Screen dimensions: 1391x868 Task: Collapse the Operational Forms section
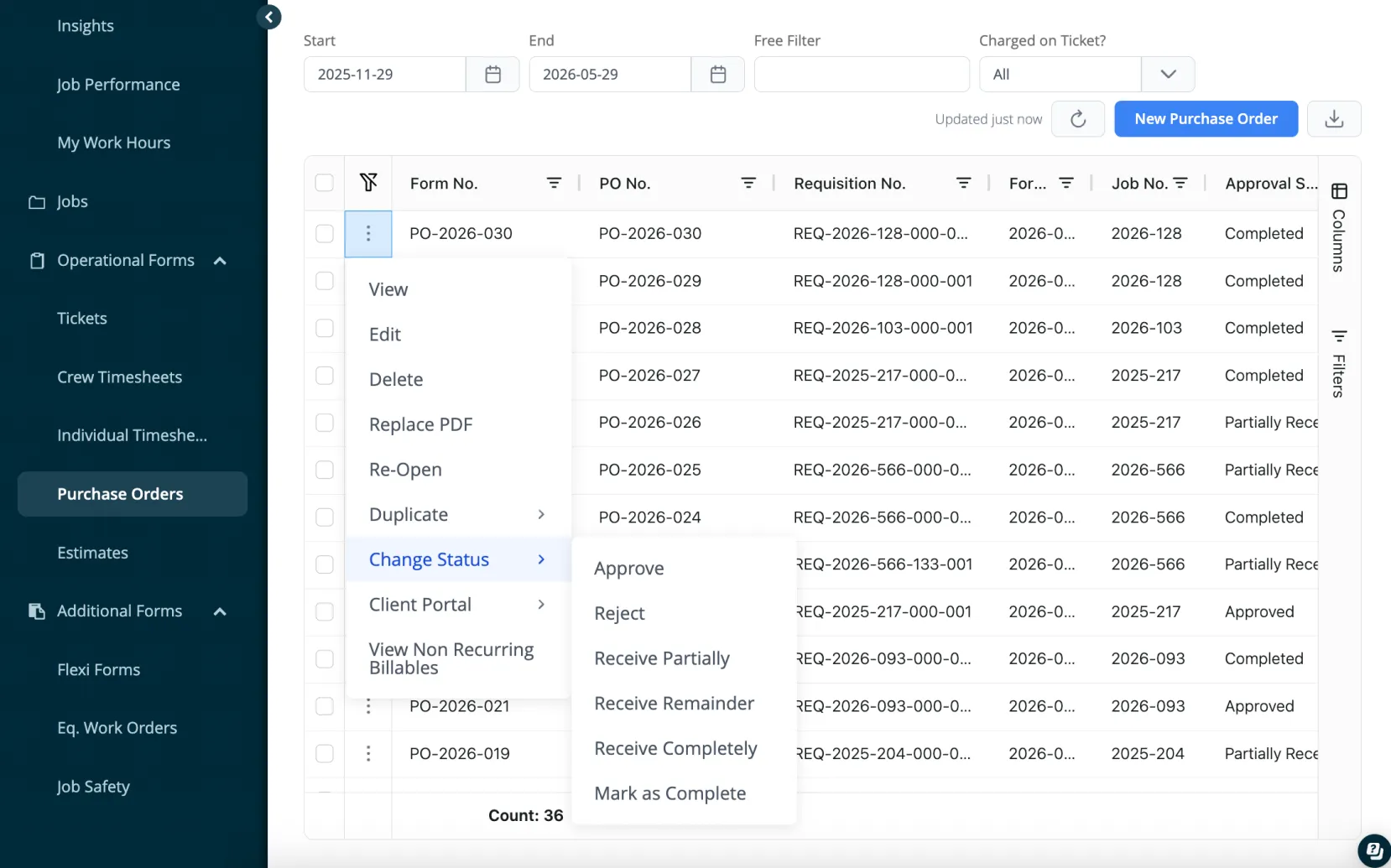coord(220,261)
